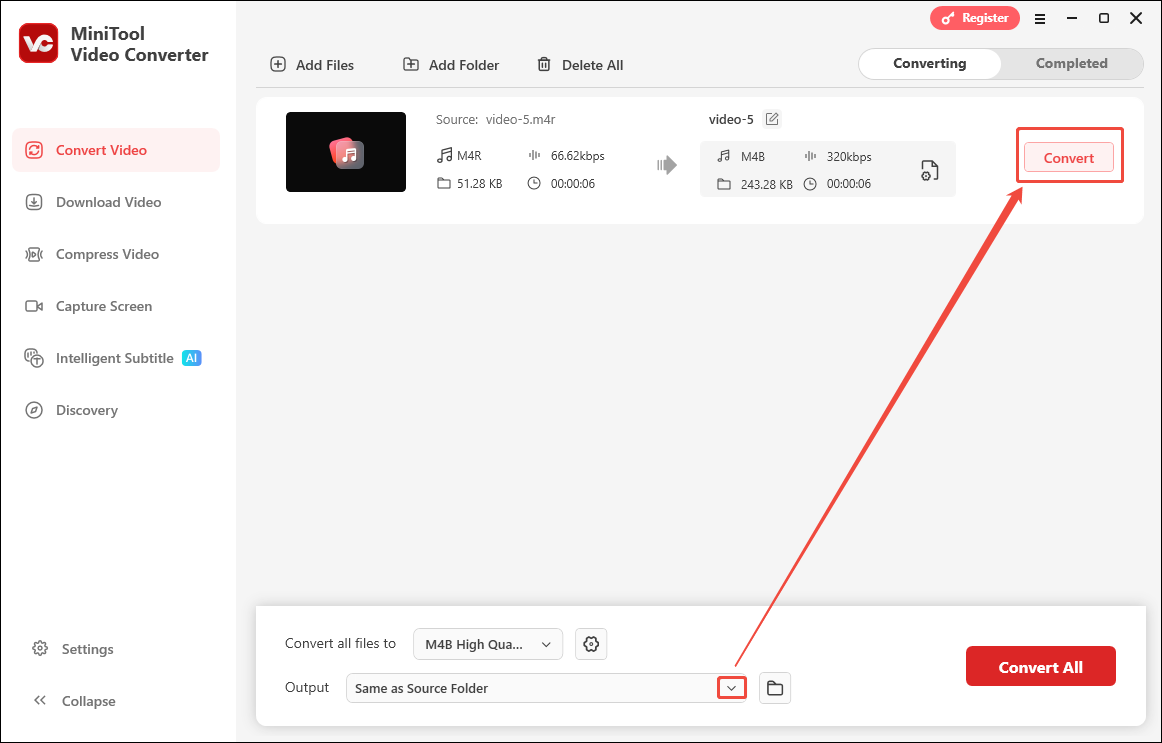The width and height of the screenshot is (1162, 743).
Task: Click Delete All in the toolbar
Action: [x=580, y=64]
